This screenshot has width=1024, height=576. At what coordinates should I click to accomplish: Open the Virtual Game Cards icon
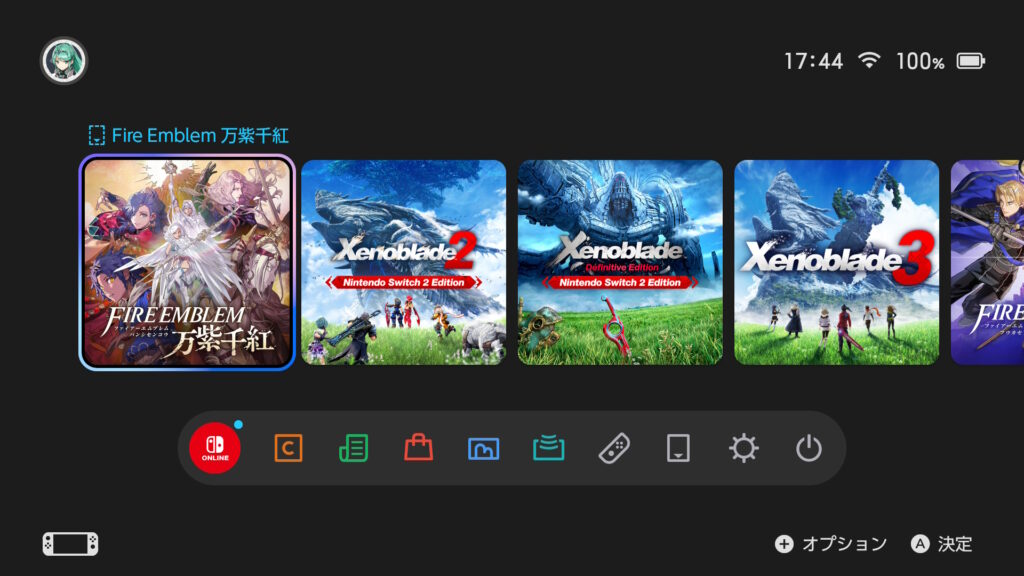(678, 449)
